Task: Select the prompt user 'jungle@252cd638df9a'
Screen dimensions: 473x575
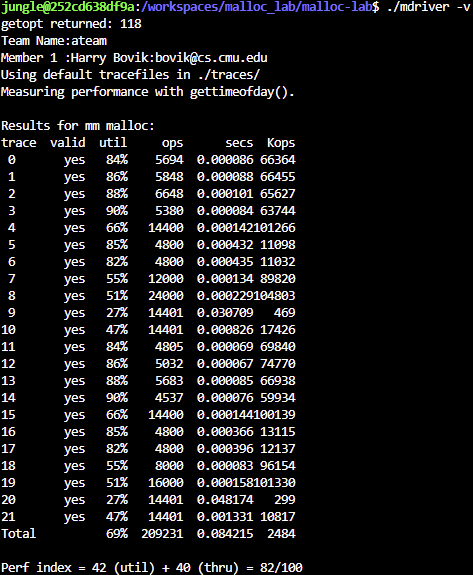Action: (x=68, y=7)
